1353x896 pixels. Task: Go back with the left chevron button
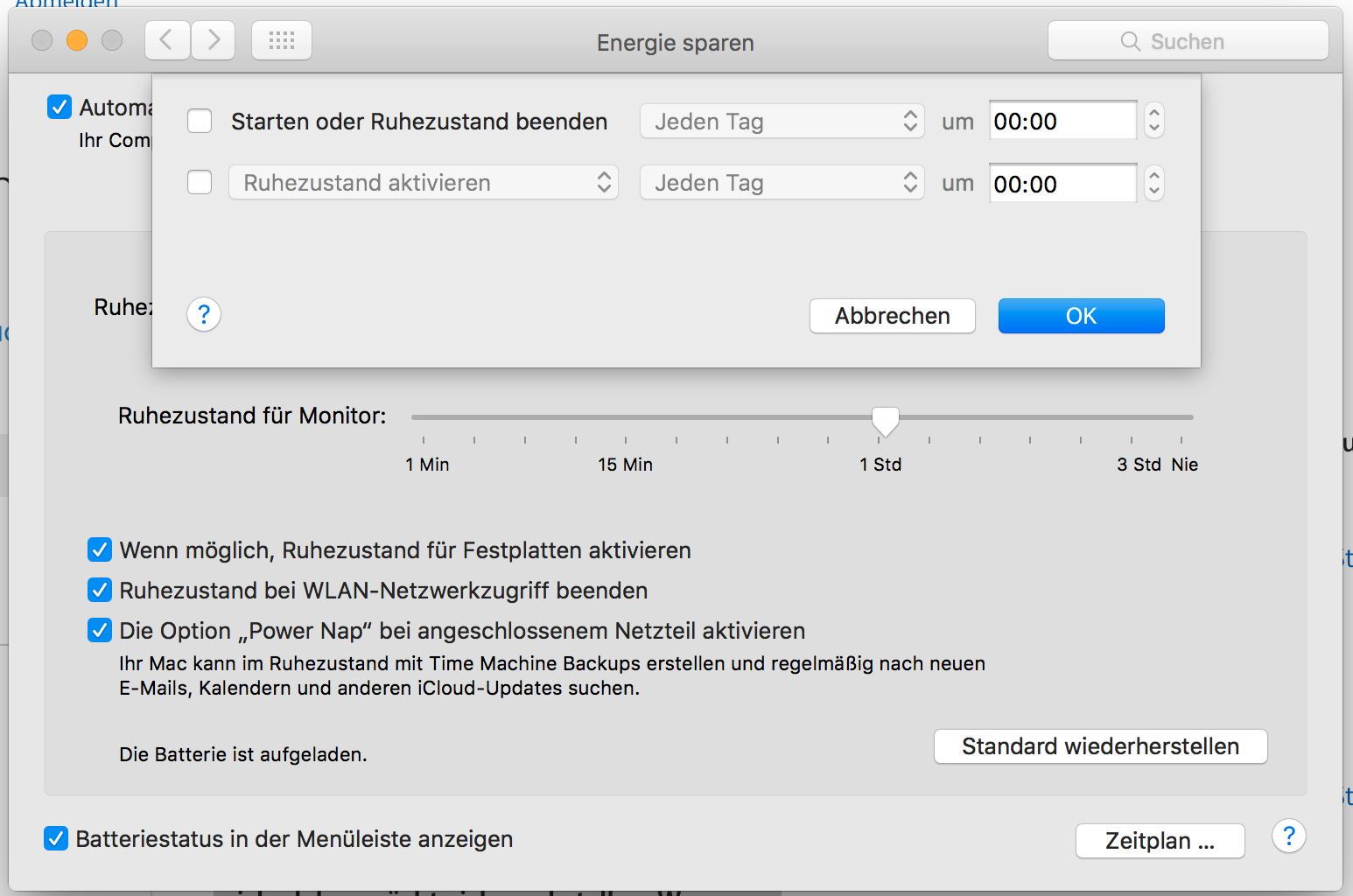point(167,40)
